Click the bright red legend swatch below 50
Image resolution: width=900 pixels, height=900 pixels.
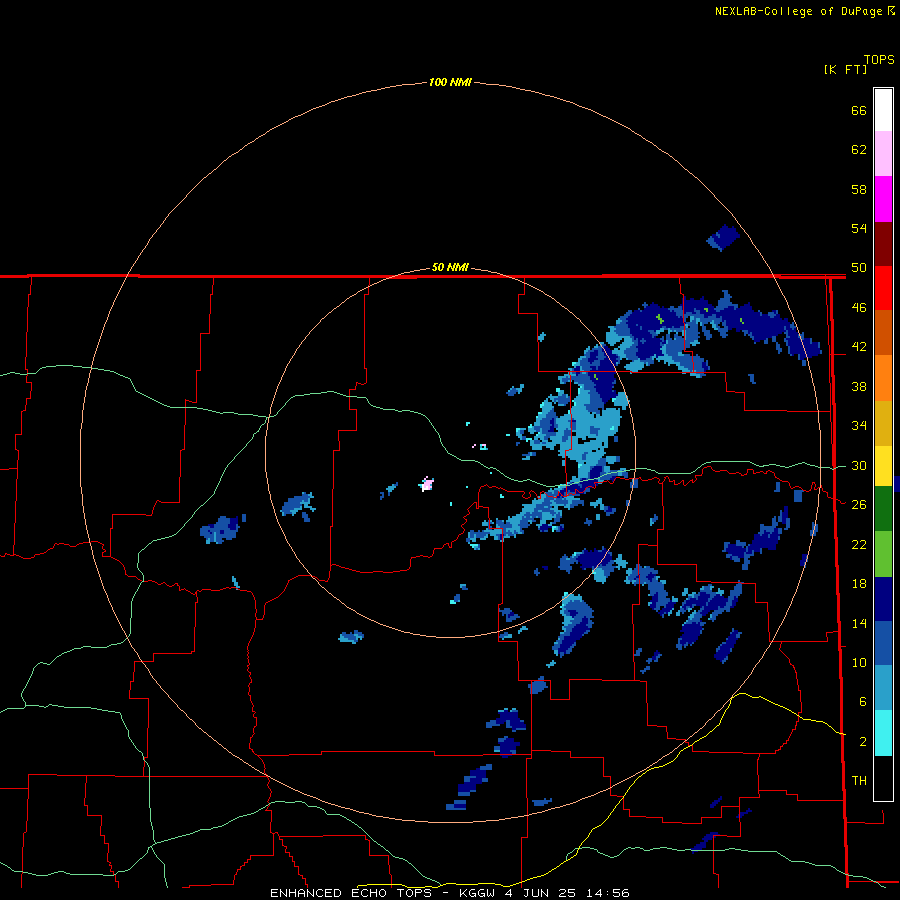point(883,289)
